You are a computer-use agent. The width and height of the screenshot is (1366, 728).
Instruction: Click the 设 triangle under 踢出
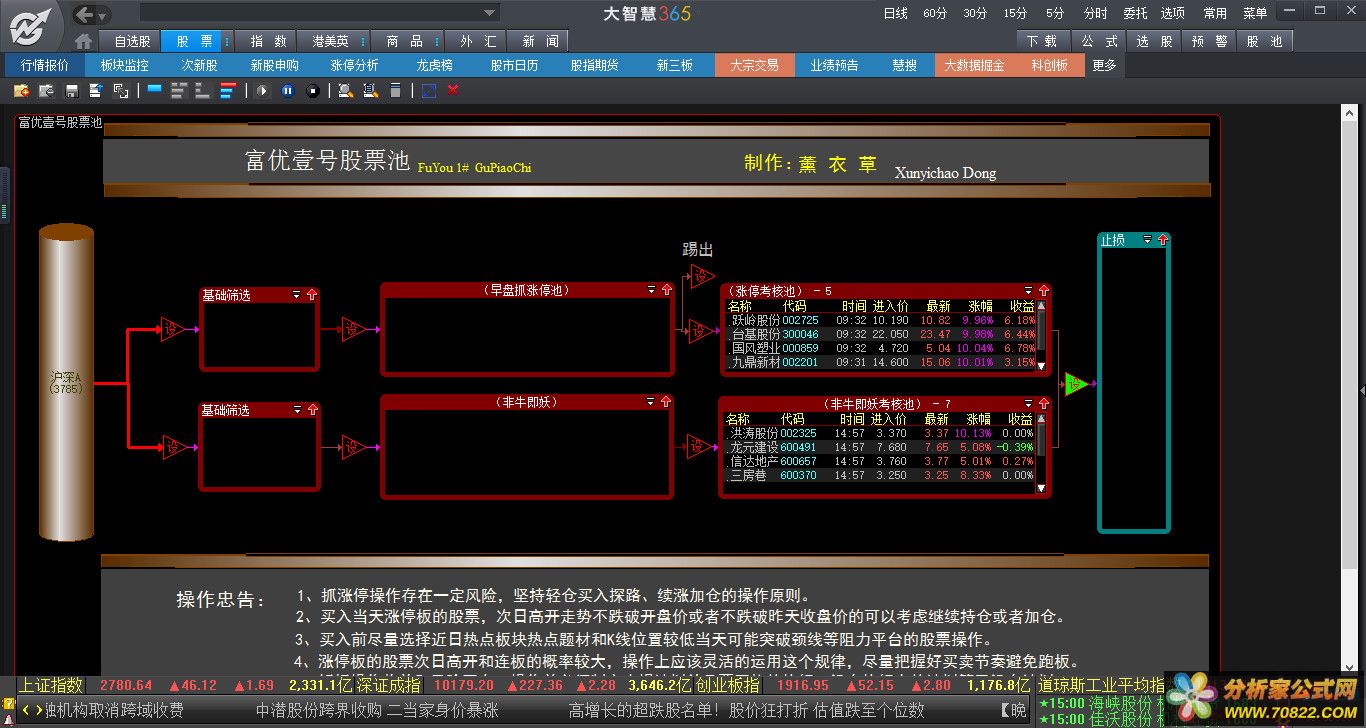point(702,275)
